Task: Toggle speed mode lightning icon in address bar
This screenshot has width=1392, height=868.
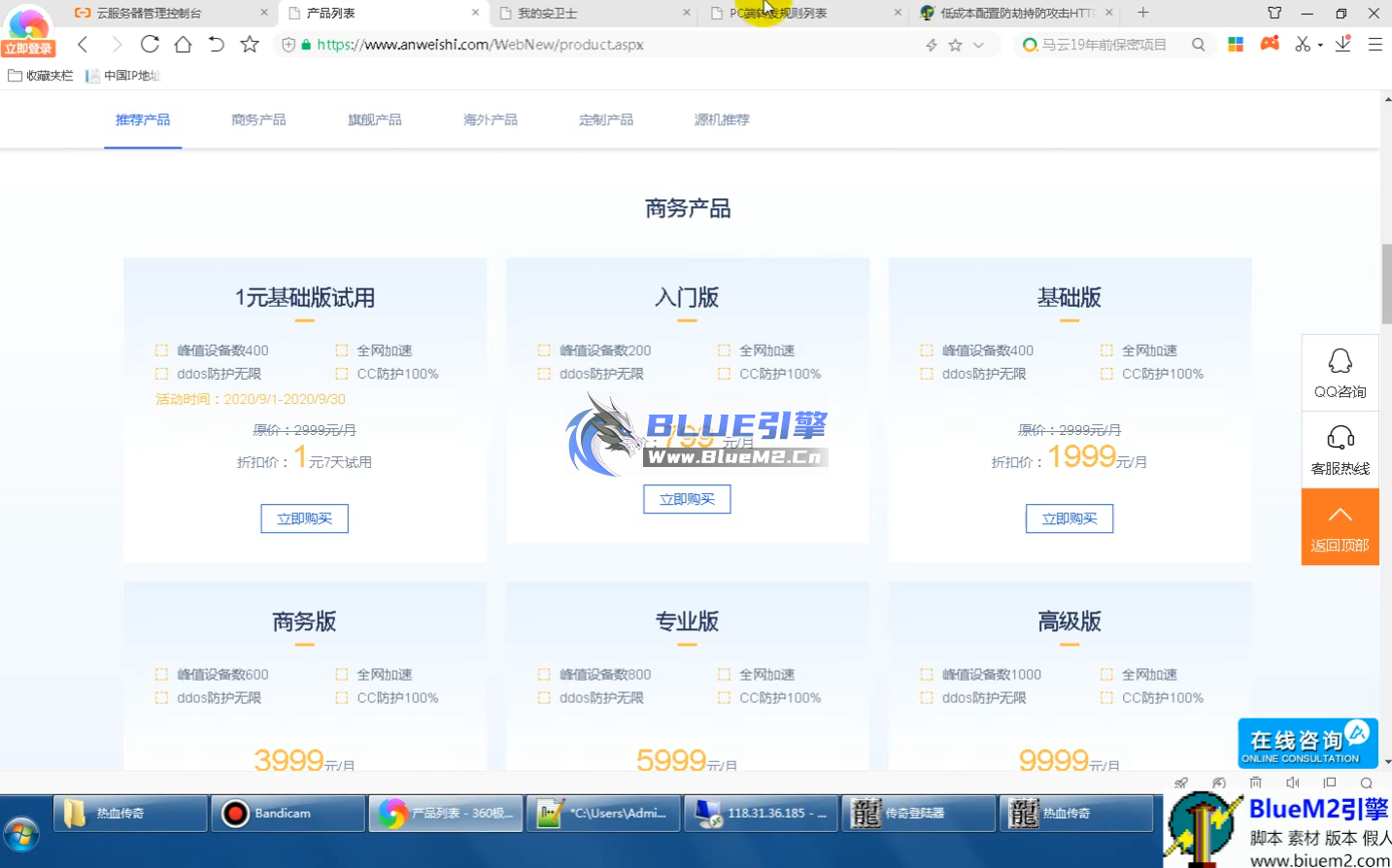Action: pos(931,44)
